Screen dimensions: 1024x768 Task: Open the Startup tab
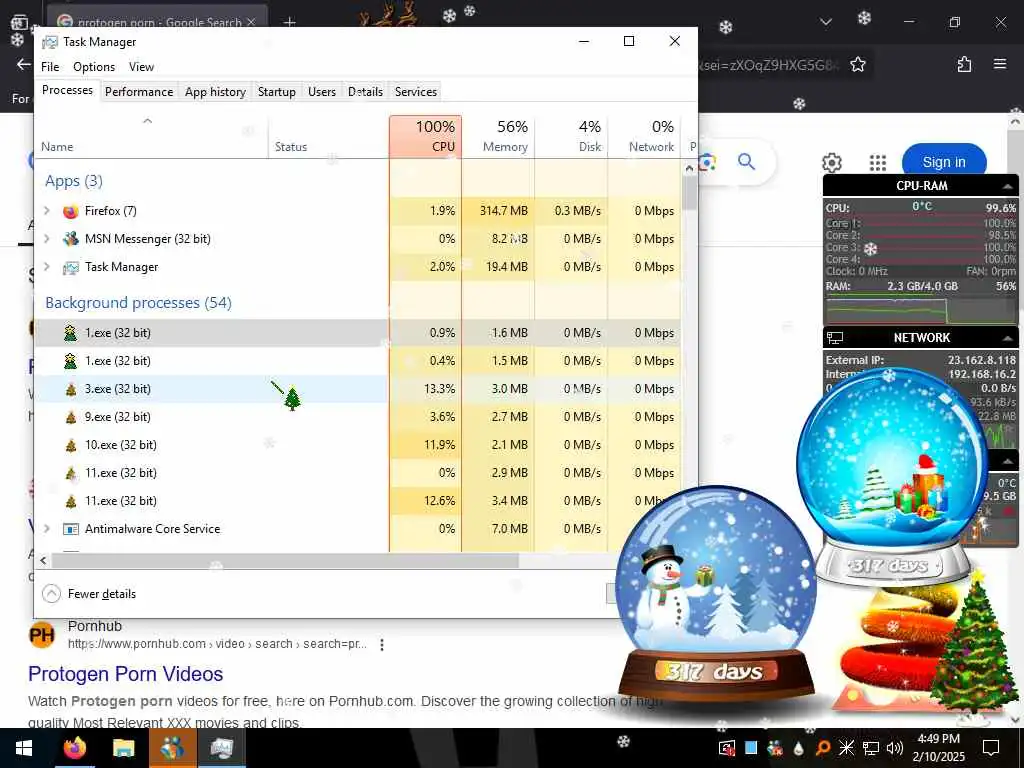(x=276, y=91)
